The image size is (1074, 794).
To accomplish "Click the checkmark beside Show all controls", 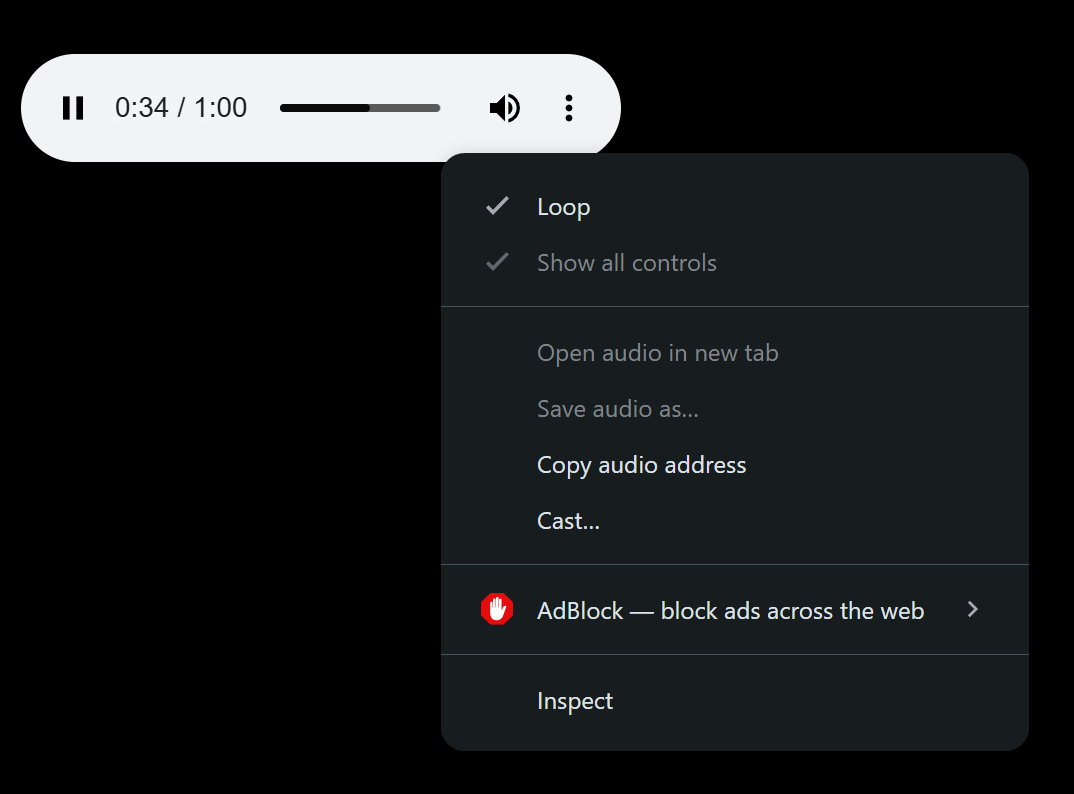I will click(x=497, y=263).
